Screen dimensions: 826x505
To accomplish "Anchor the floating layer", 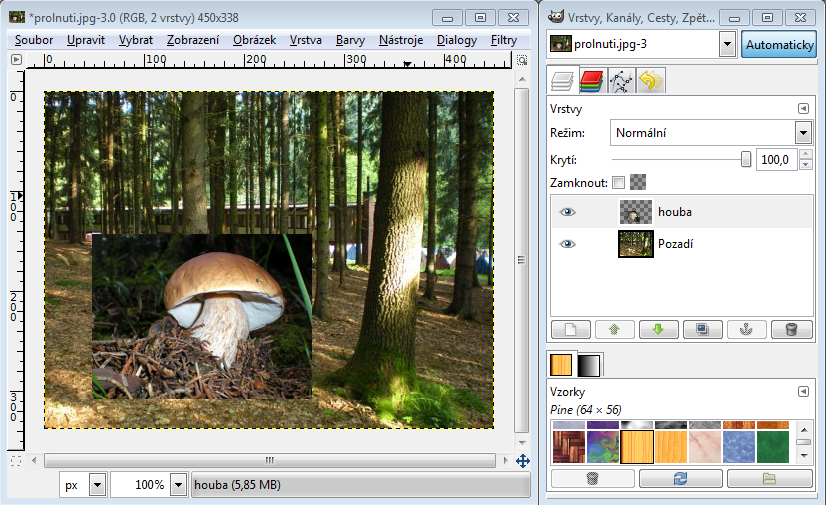I will pyautogui.click(x=746, y=330).
